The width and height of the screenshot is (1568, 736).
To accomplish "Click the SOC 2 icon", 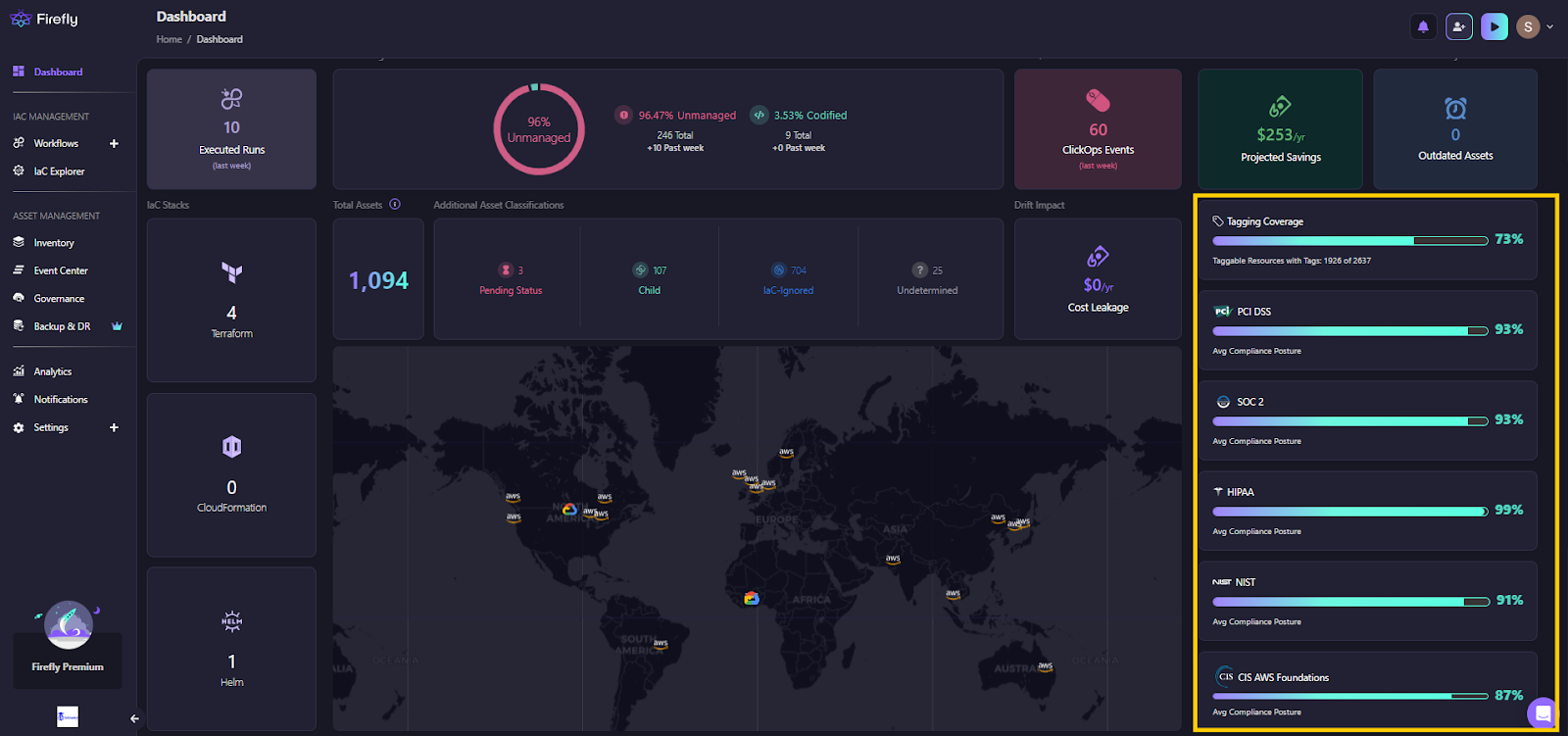I will 1223,402.
